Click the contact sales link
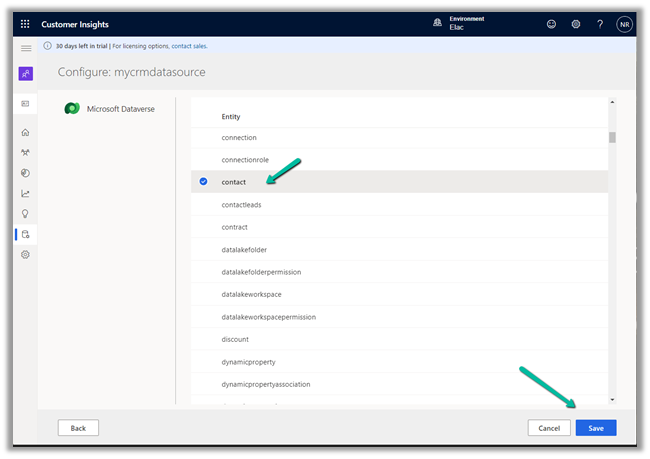The height and width of the screenshot is (459, 650). click(x=190, y=46)
